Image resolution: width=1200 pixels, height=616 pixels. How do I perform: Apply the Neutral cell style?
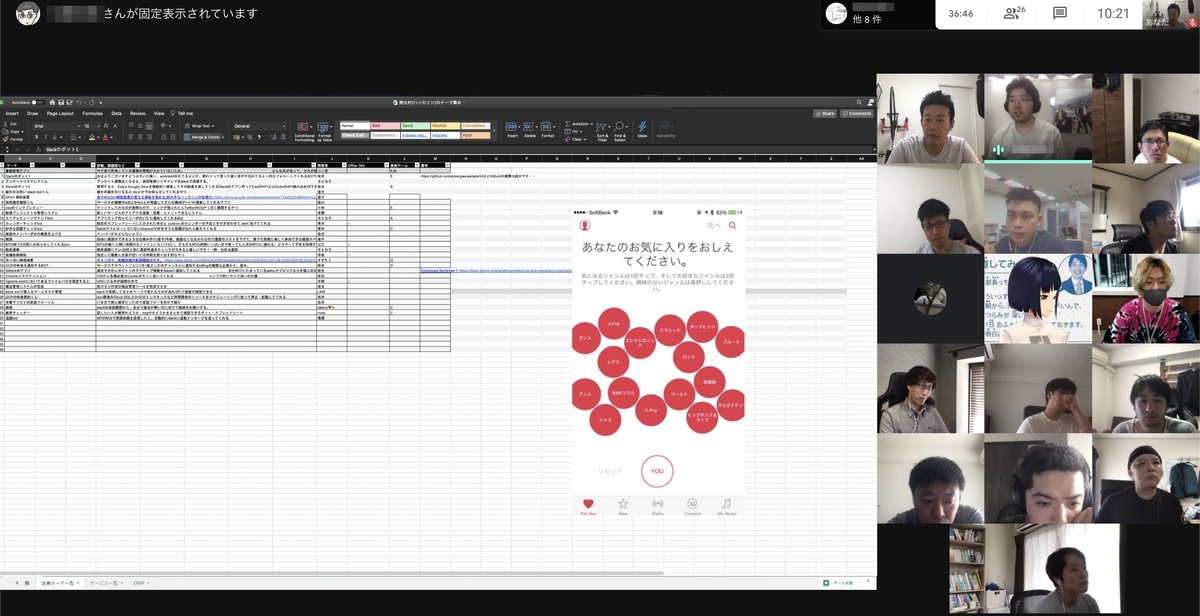(x=445, y=126)
